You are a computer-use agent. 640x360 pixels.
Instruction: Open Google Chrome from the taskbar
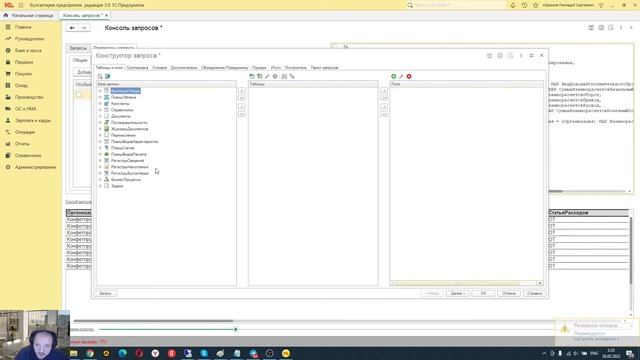(x=90, y=353)
